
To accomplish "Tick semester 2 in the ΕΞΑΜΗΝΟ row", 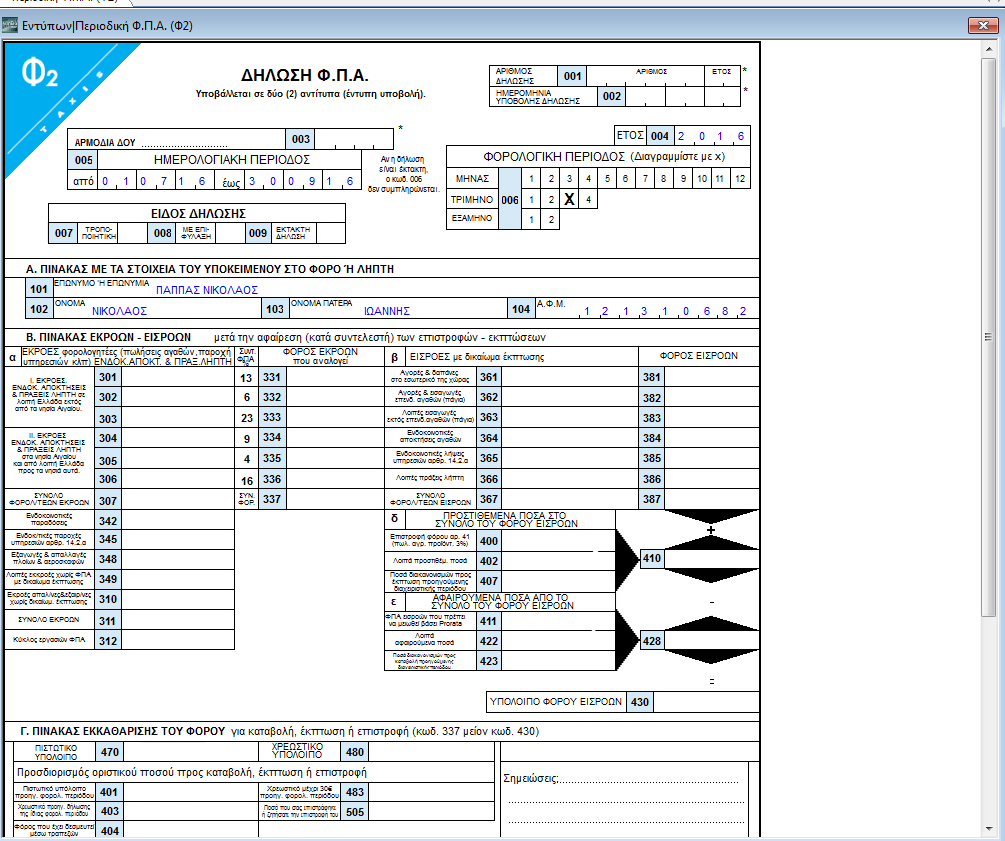I will tap(551, 219).
